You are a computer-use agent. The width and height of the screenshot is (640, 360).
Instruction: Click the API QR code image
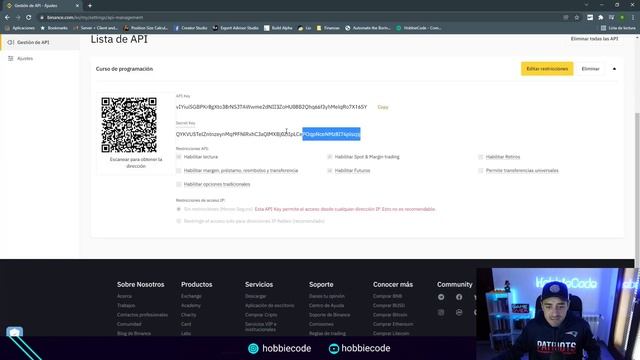coord(129,125)
